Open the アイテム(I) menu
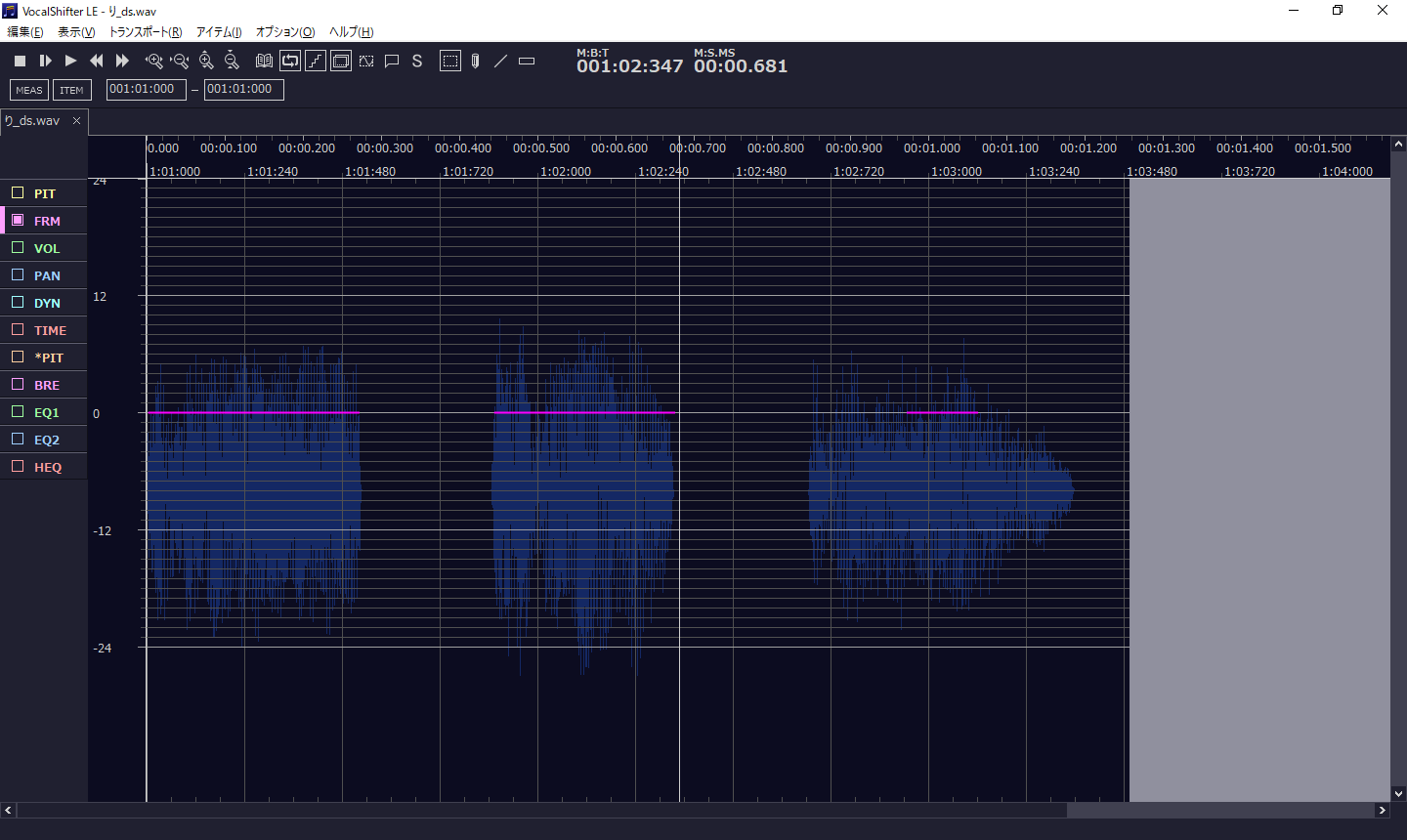This screenshot has width=1407, height=840. point(219,32)
